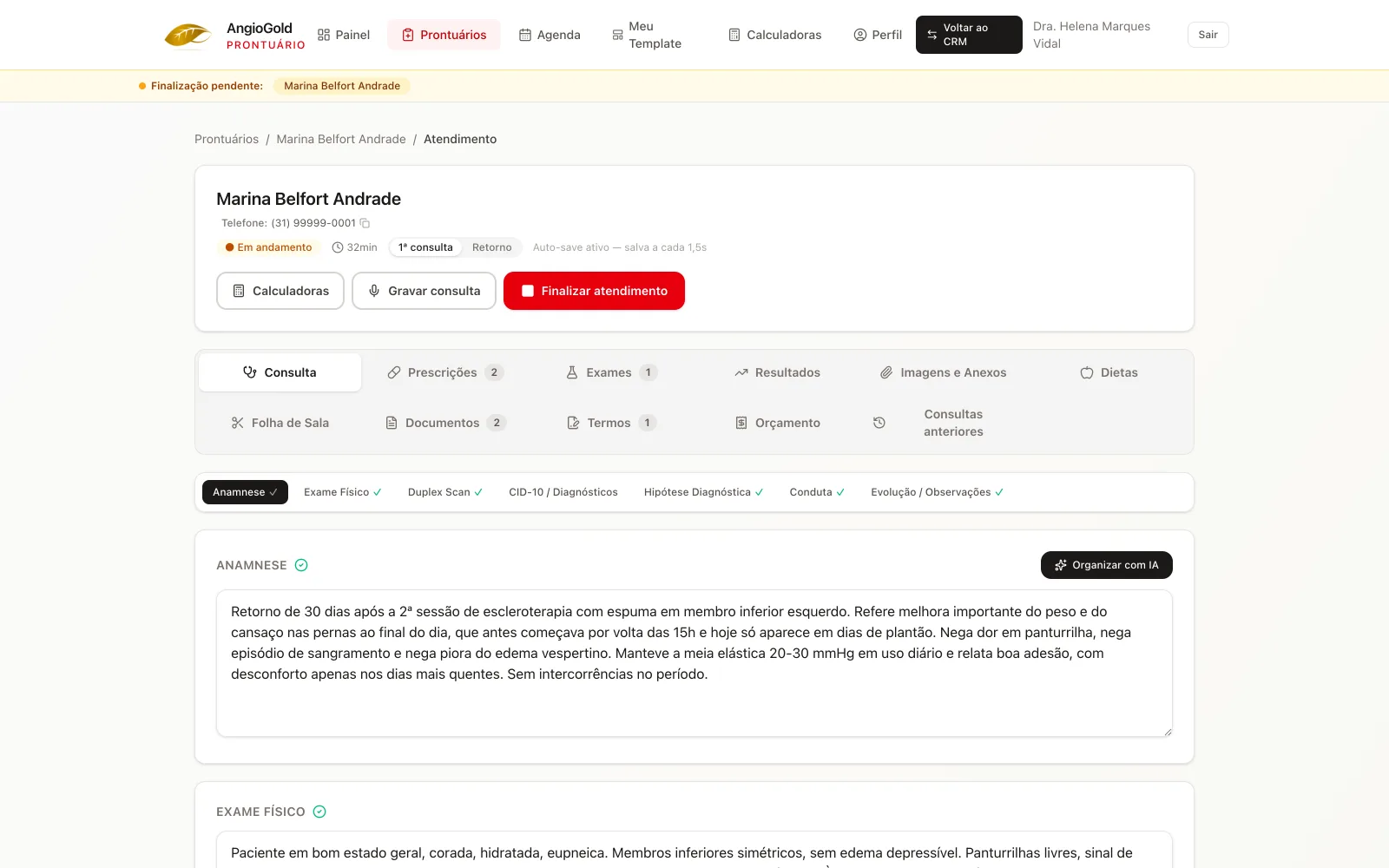Image resolution: width=1389 pixels, height=868 pixels.
Task: Click the green check icon beside ANAMNESE heading
Action: (x=301, y=565)
